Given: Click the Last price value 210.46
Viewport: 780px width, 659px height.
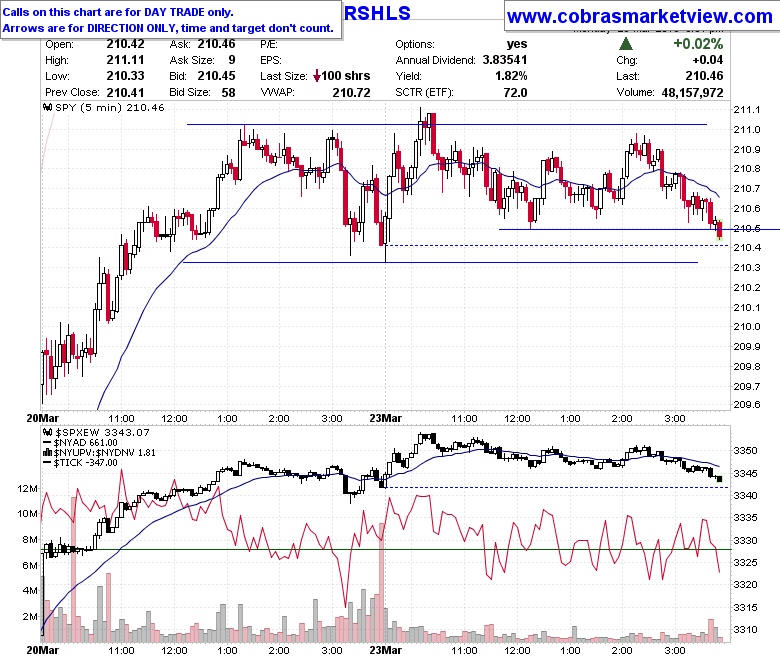Looking at the screenshot, I should pos(704,76).
